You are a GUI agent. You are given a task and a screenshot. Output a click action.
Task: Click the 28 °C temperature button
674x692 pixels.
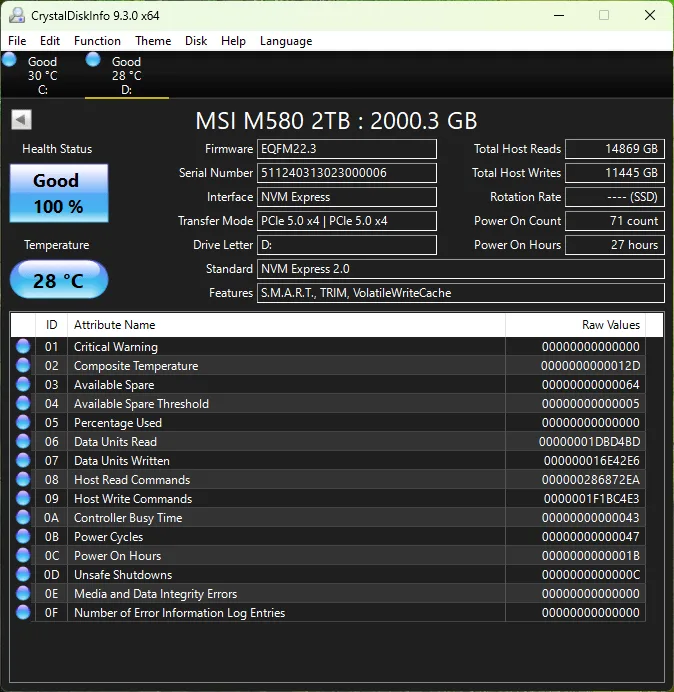(x=59, y=279)
